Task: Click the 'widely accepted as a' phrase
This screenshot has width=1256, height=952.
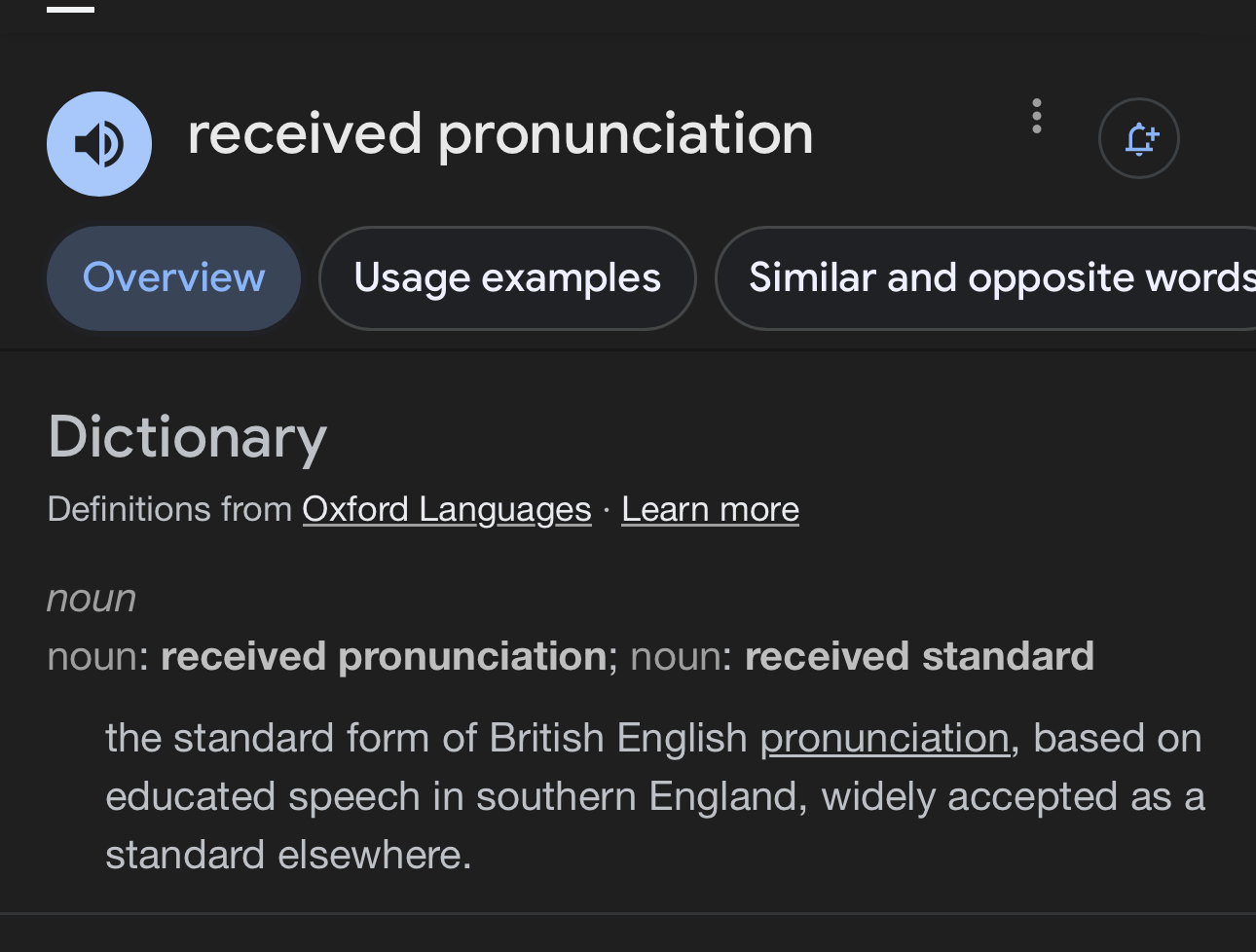Action: pos(1013,796)
